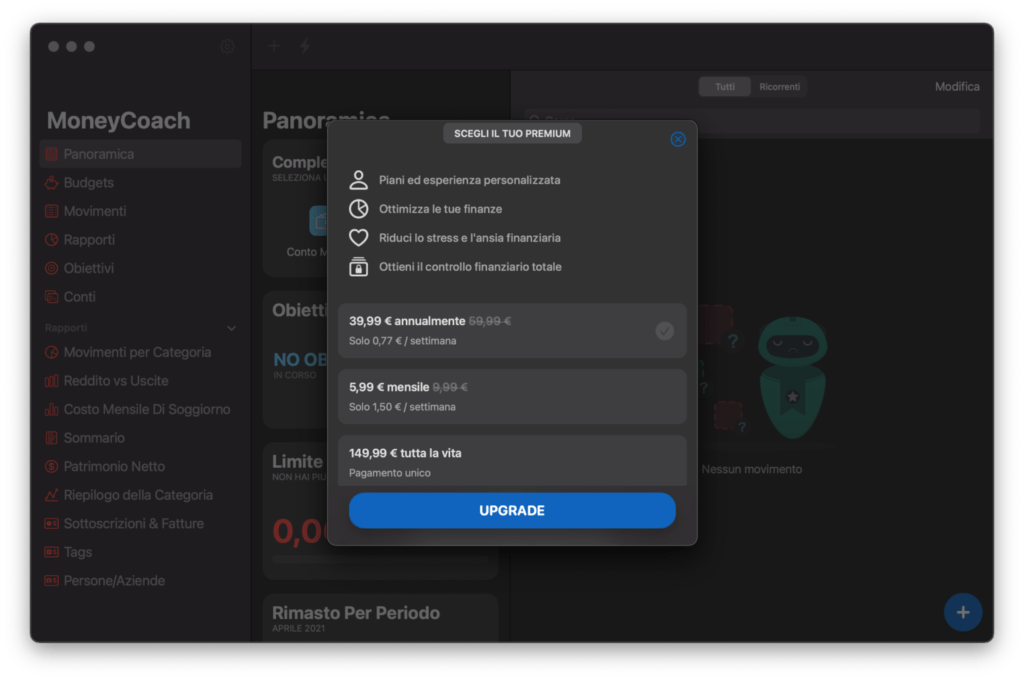Open the Rapporti label in sidebar

point(89,240)
